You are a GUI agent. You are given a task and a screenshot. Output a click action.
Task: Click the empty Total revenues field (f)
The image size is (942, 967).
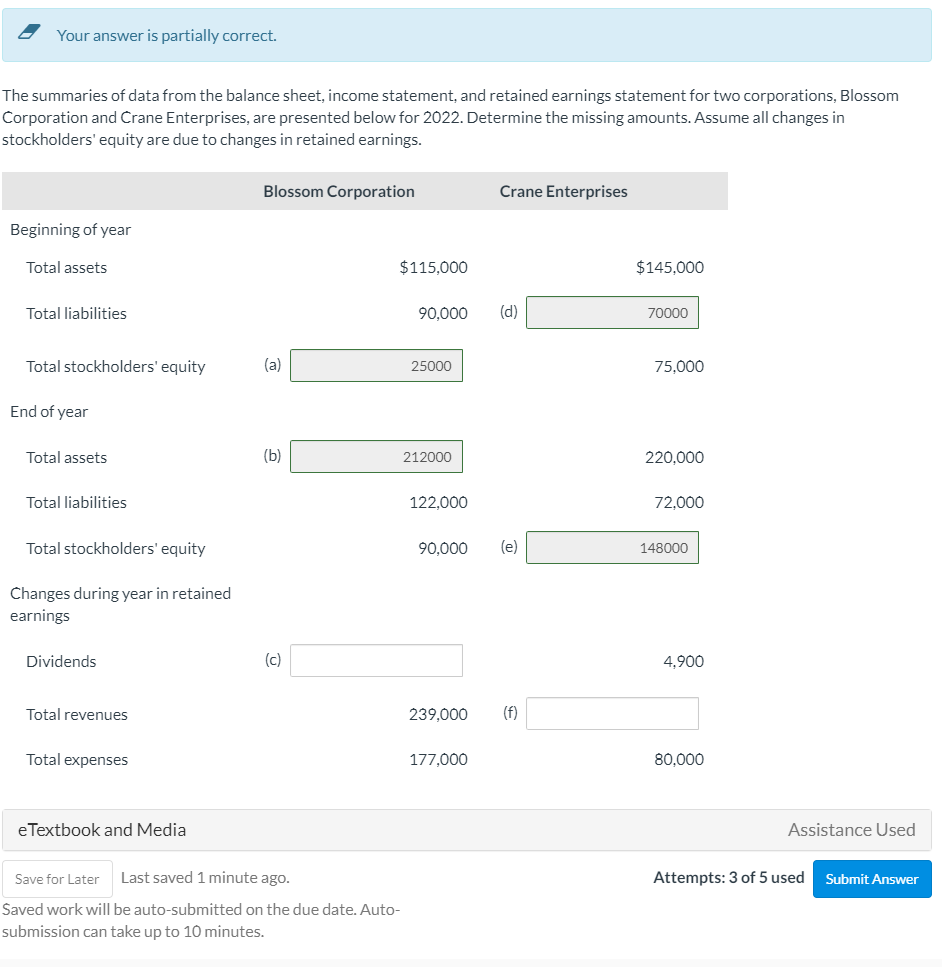click(612, 713)
